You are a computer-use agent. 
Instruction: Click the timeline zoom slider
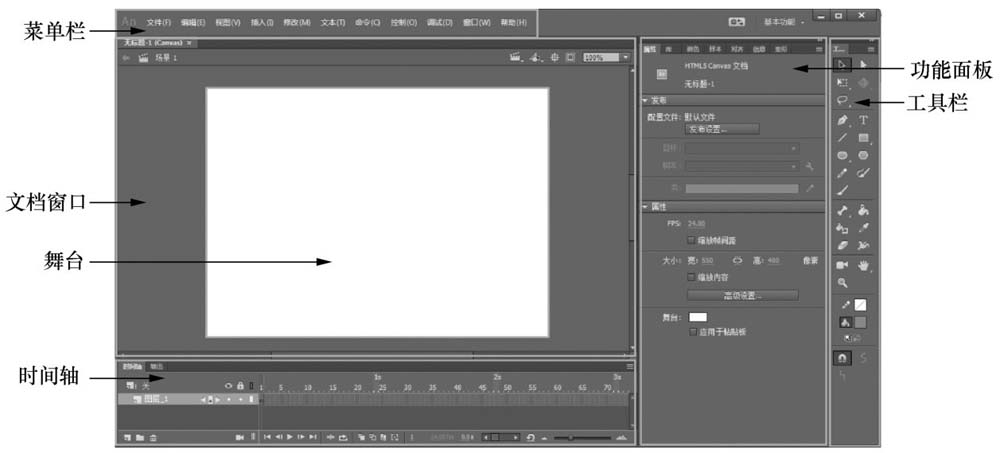click(x=582, y=438)
